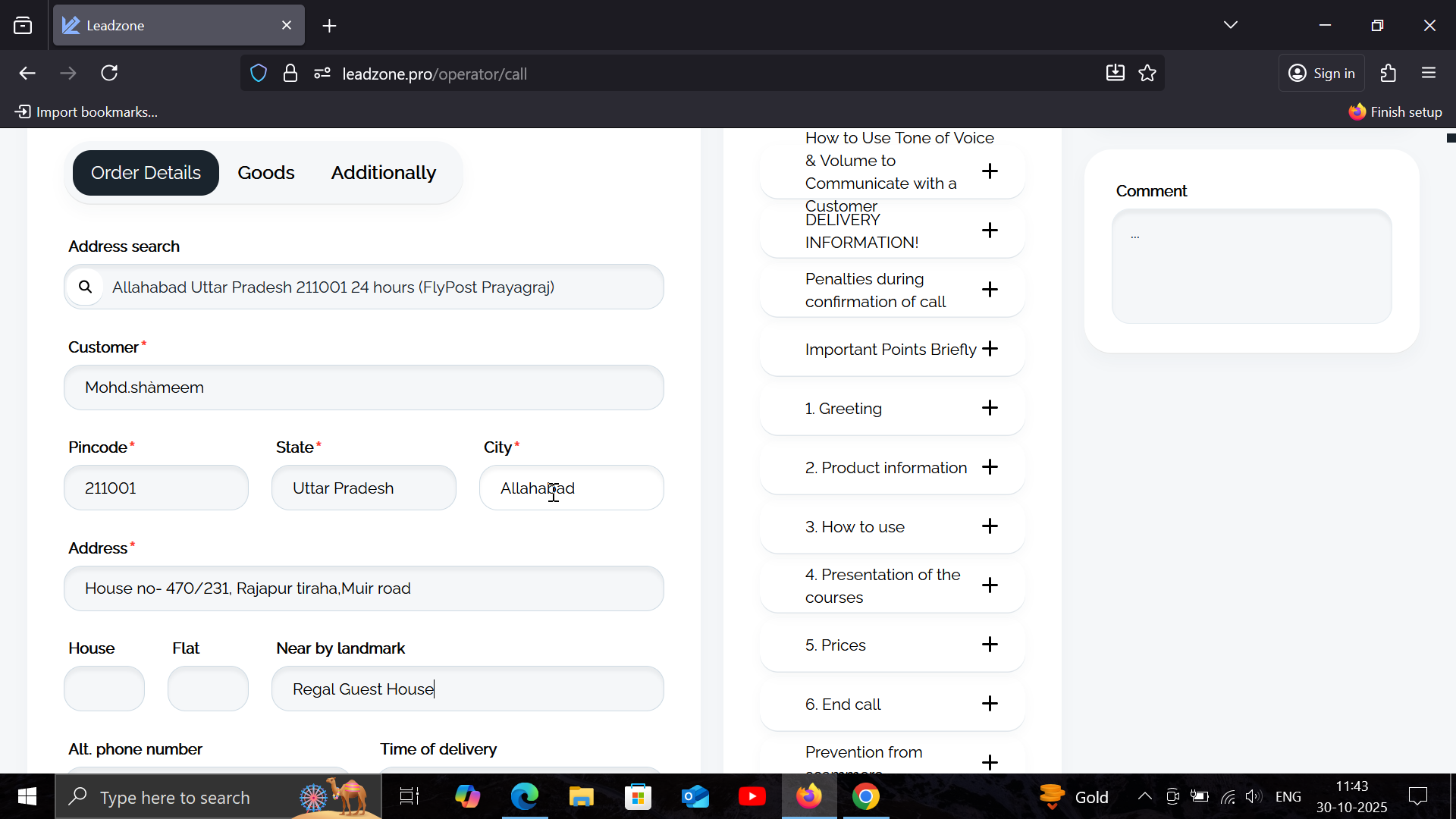Viewport: 1456px width, 819px height.
Task: Expand 'Important Points Briefly' section
Action: click(990, 349)
